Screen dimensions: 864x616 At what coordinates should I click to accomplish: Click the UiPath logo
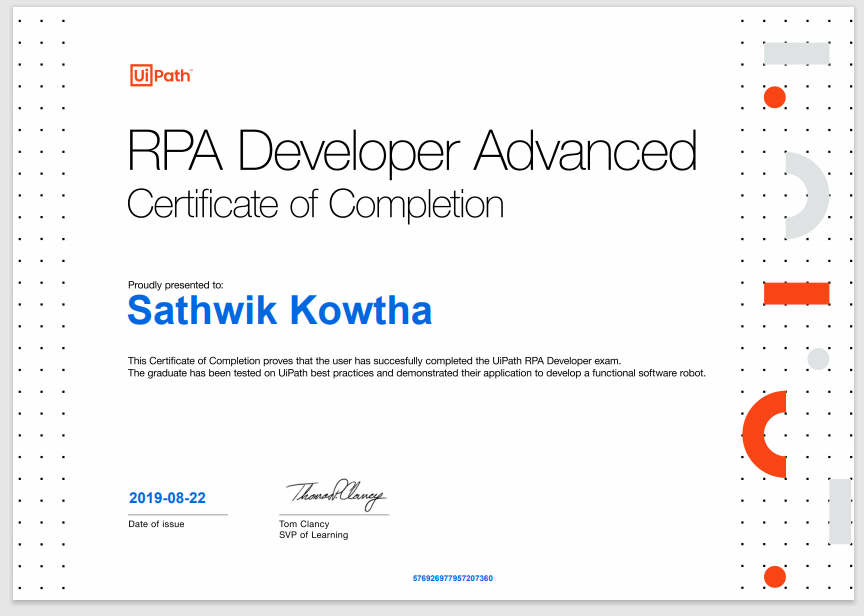pos(160,75)
